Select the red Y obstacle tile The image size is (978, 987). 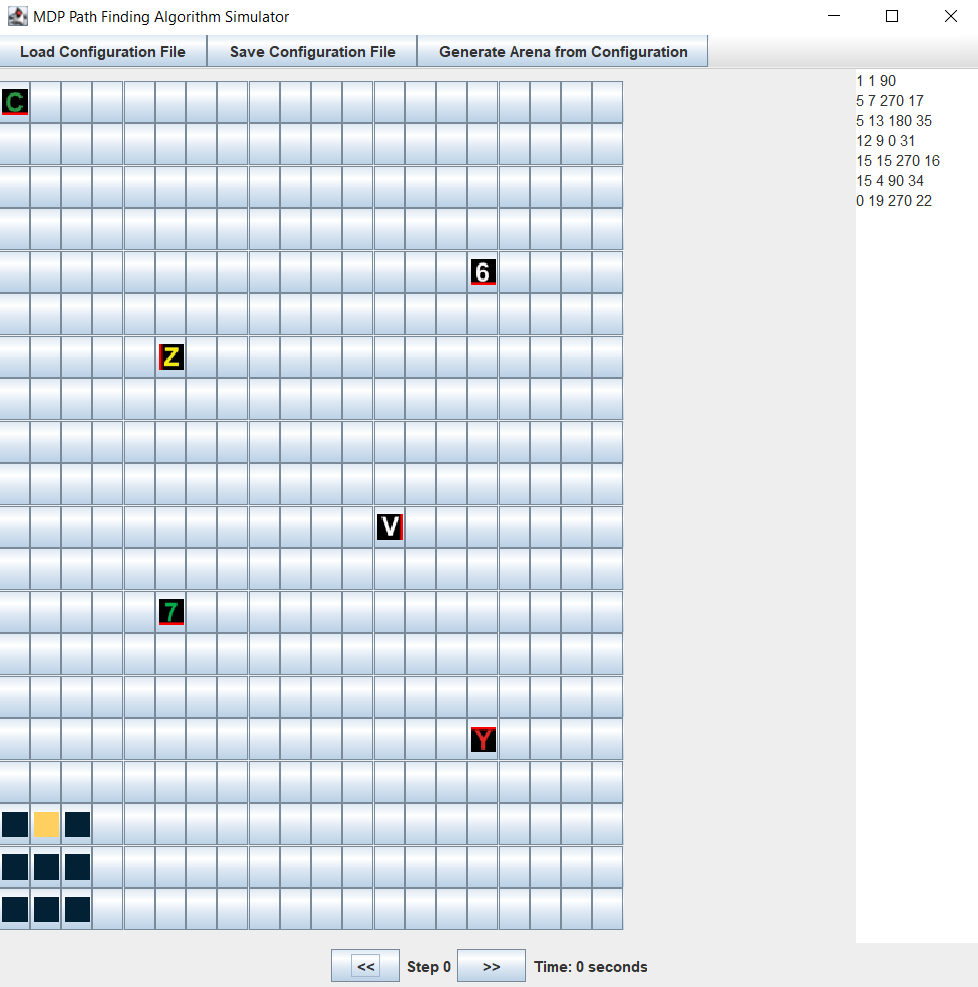[x=483, y=740]
